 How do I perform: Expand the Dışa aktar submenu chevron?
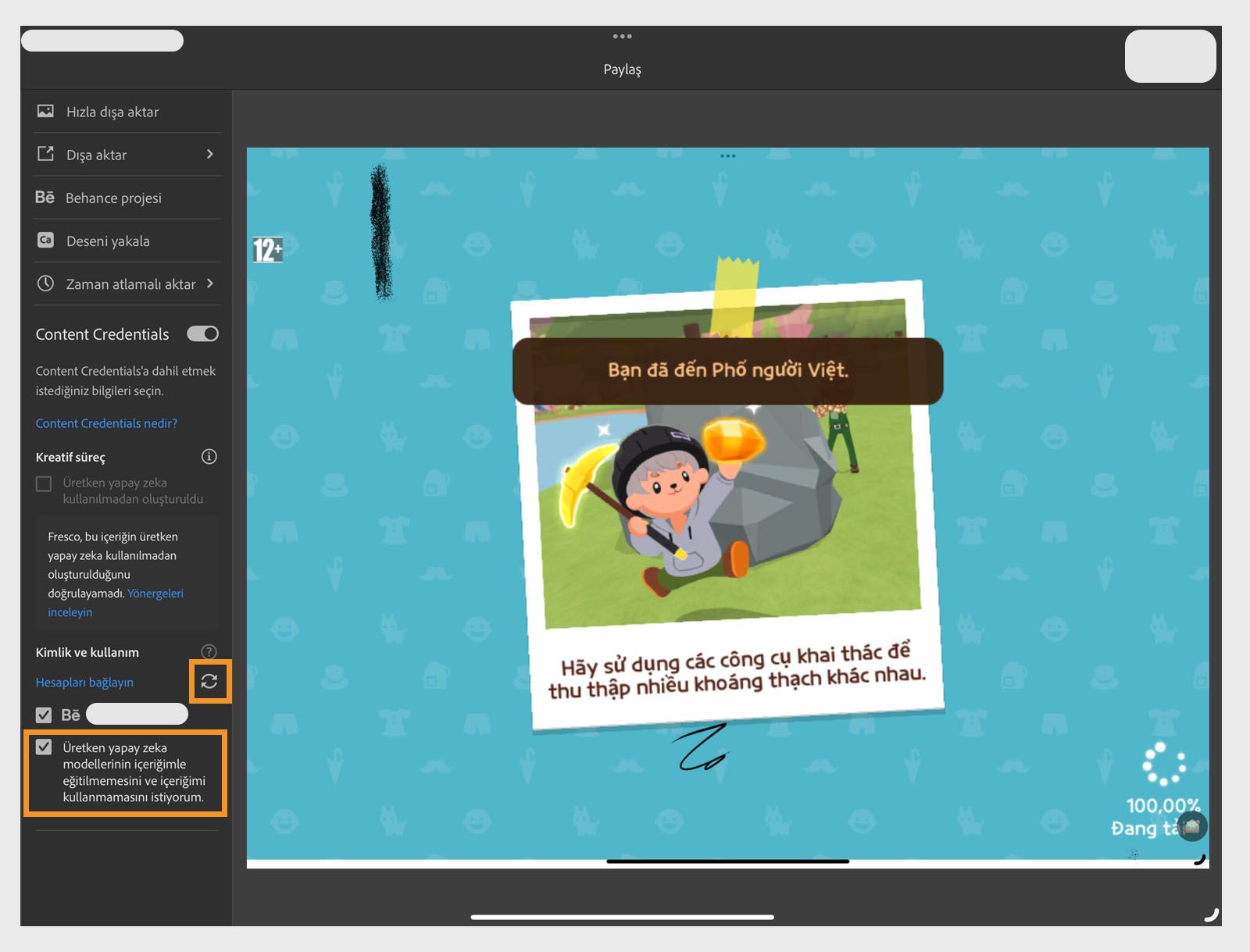[209, 154]
